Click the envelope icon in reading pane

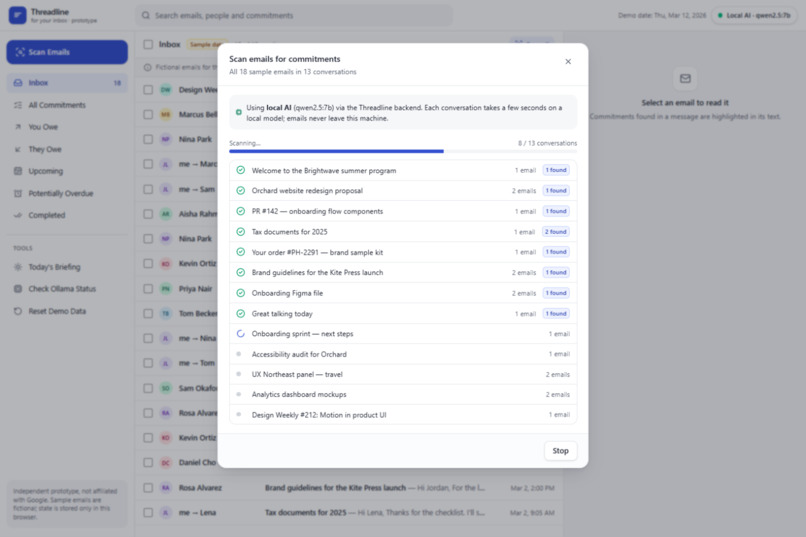pos(685,79)
